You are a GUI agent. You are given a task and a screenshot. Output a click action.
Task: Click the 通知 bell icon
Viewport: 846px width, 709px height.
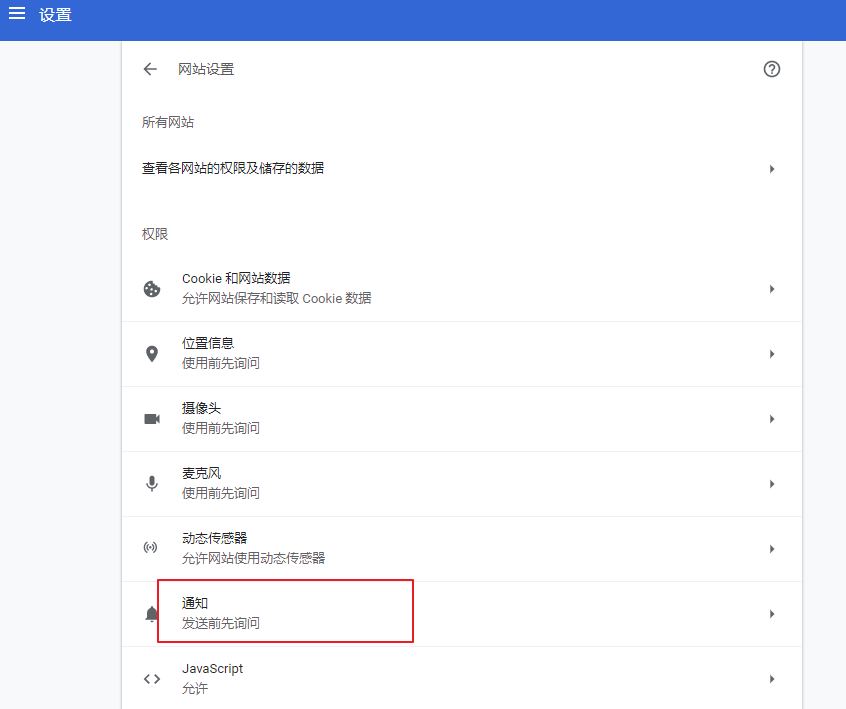click(151, 613)
